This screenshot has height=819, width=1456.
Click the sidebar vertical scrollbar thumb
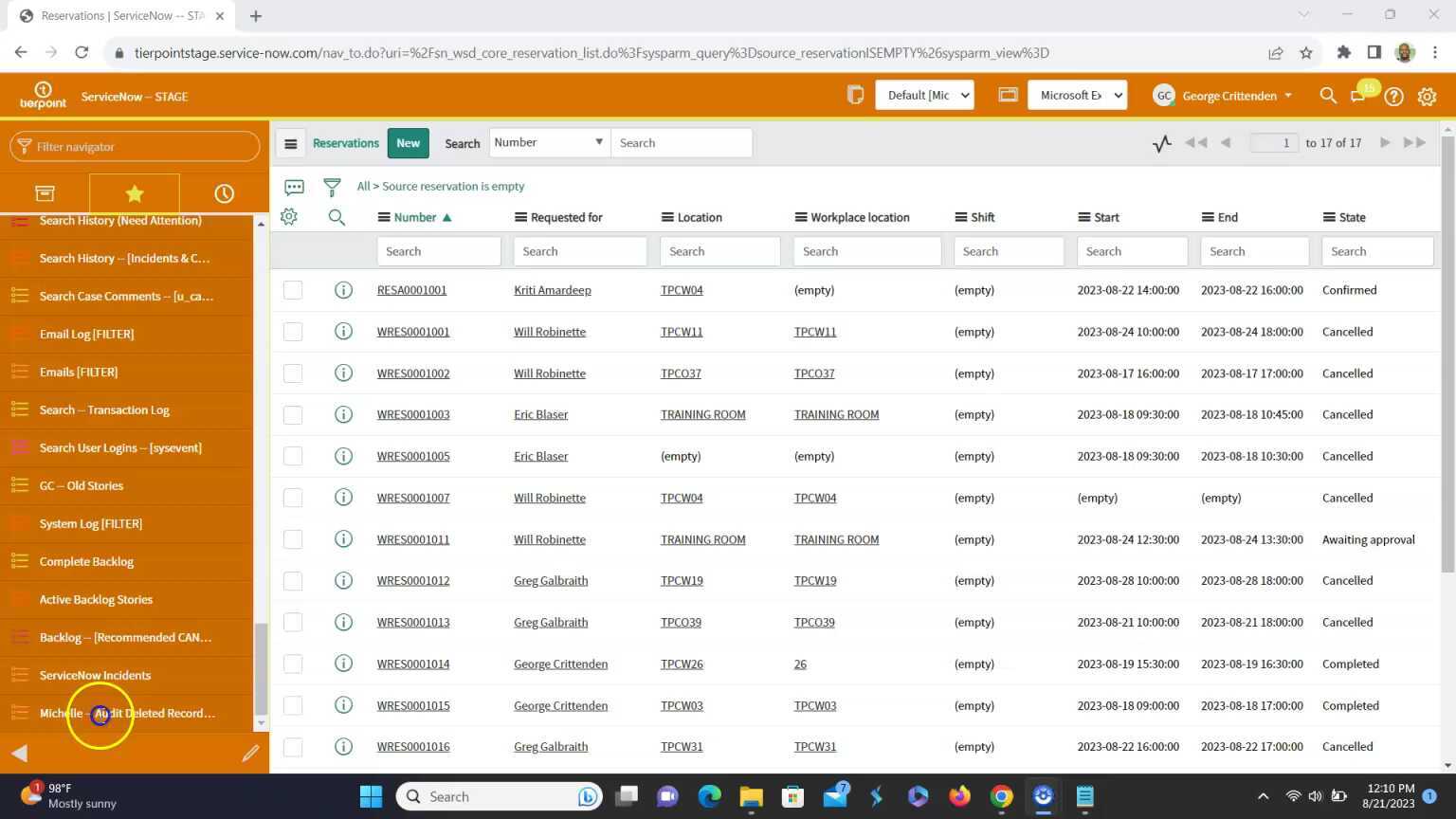click(x=262, y=668)
